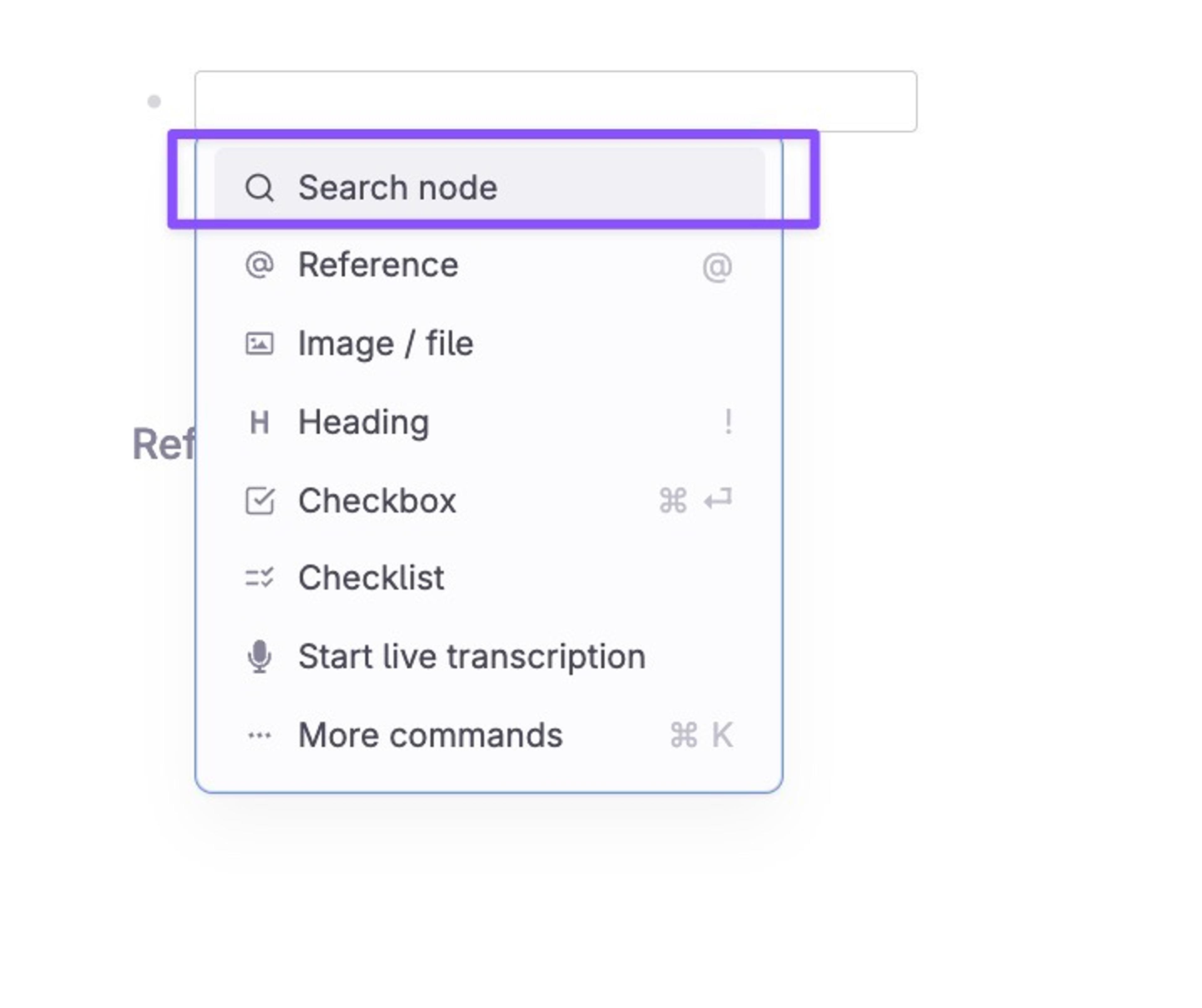Choose the Reference menu entry

click(489, 265)
